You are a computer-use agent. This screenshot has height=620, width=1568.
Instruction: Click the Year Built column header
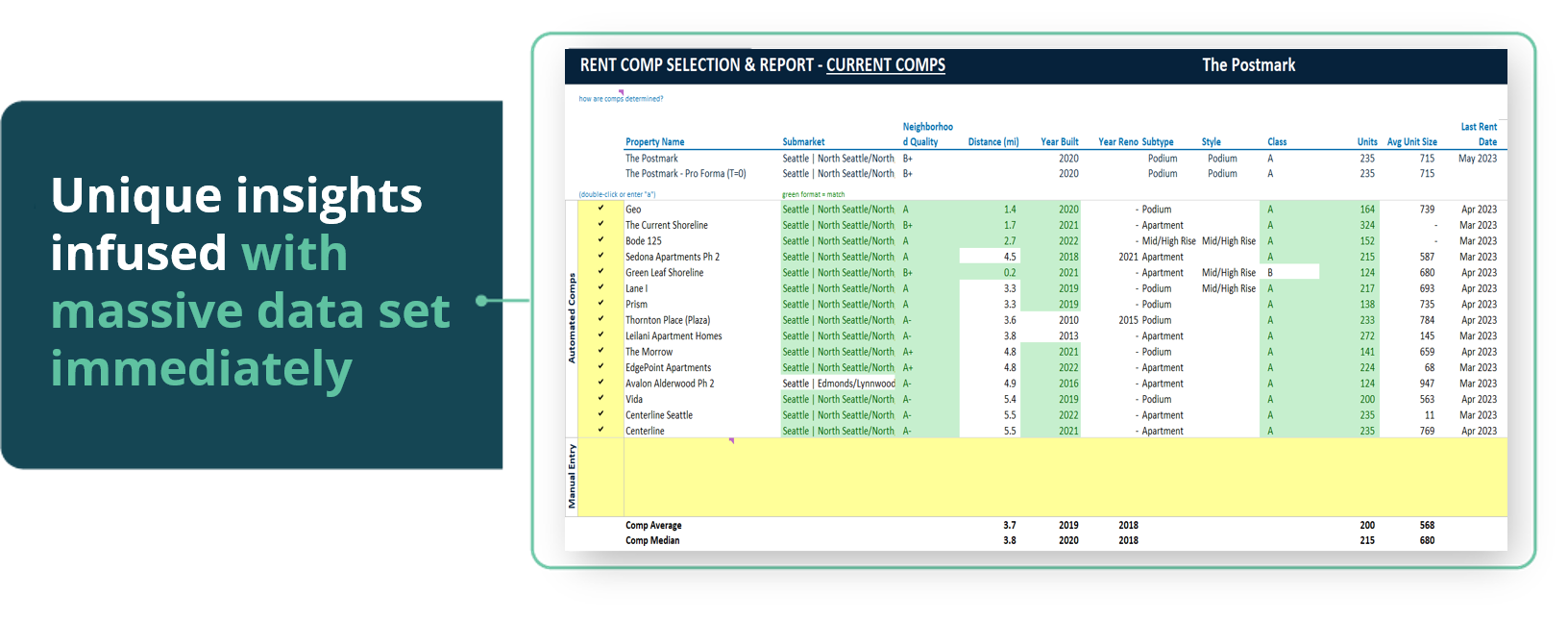(1059, 142)
